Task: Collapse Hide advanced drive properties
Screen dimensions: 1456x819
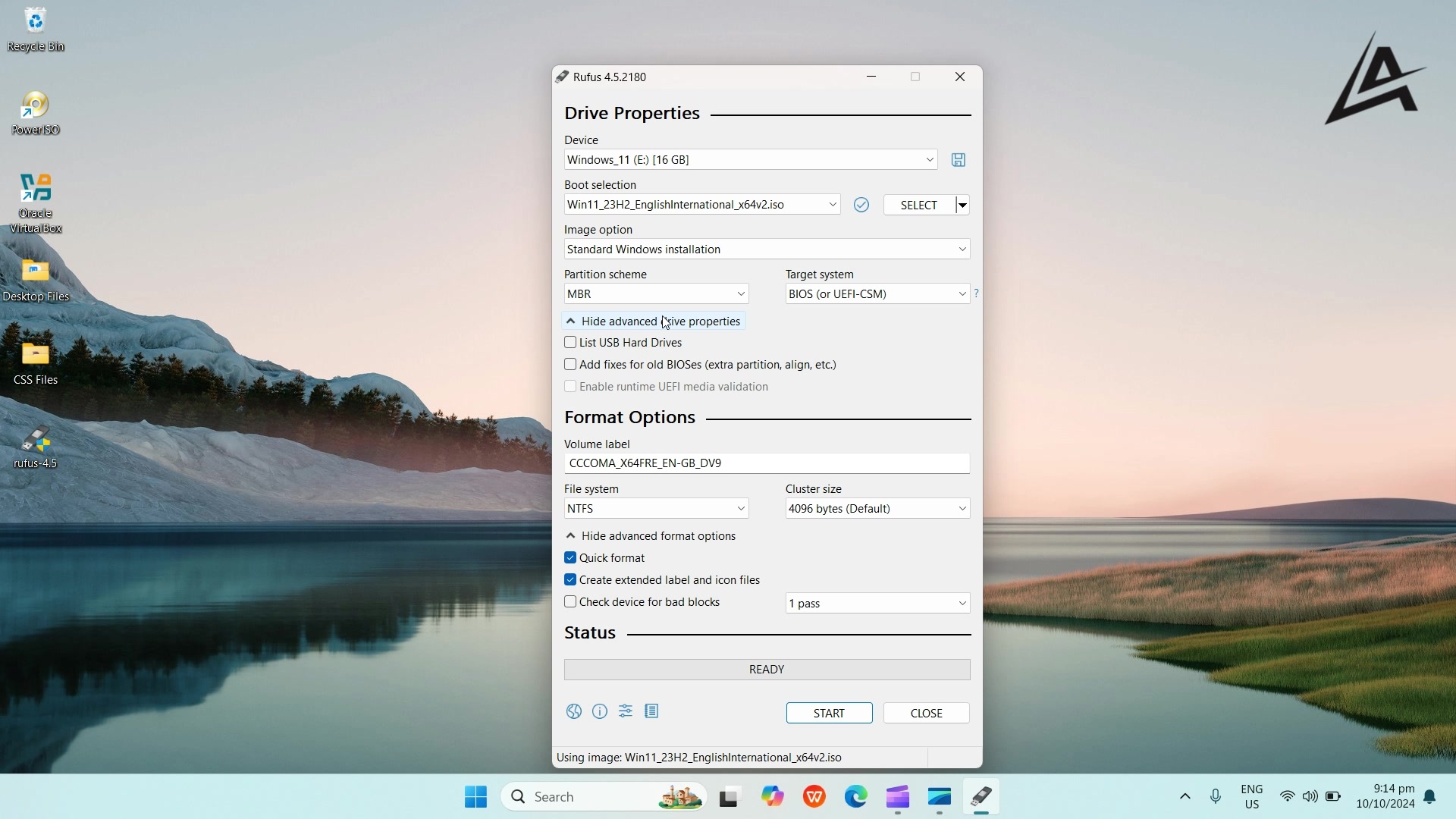Action: point(654,322)
